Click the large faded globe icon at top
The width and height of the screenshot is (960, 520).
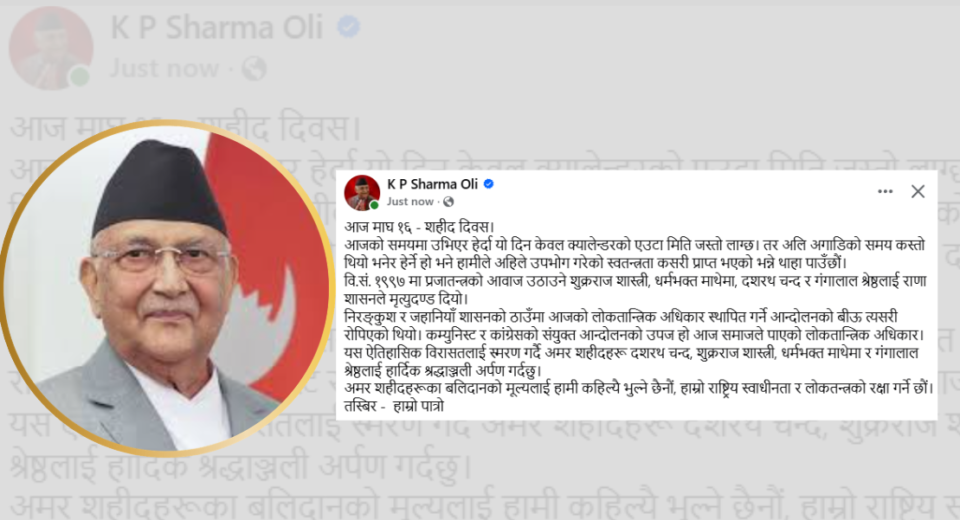point(253,69)
